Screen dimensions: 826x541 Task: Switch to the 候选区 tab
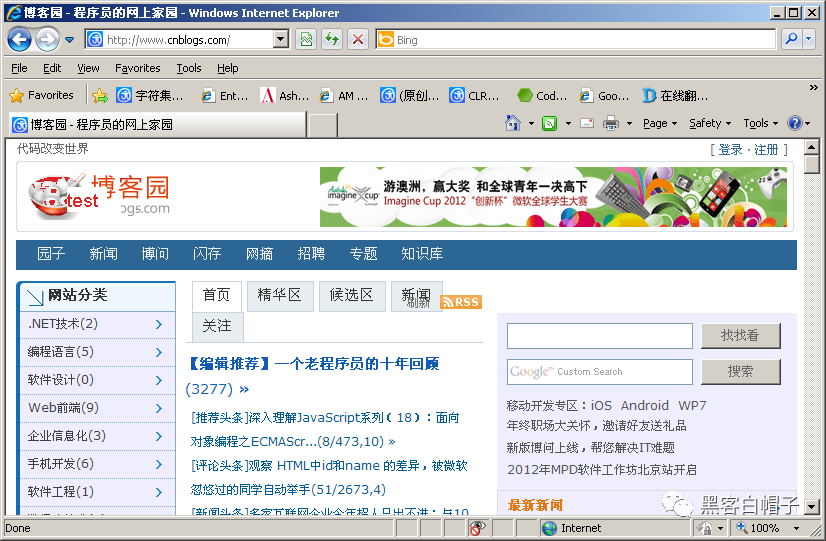click(x=352, y=296)
